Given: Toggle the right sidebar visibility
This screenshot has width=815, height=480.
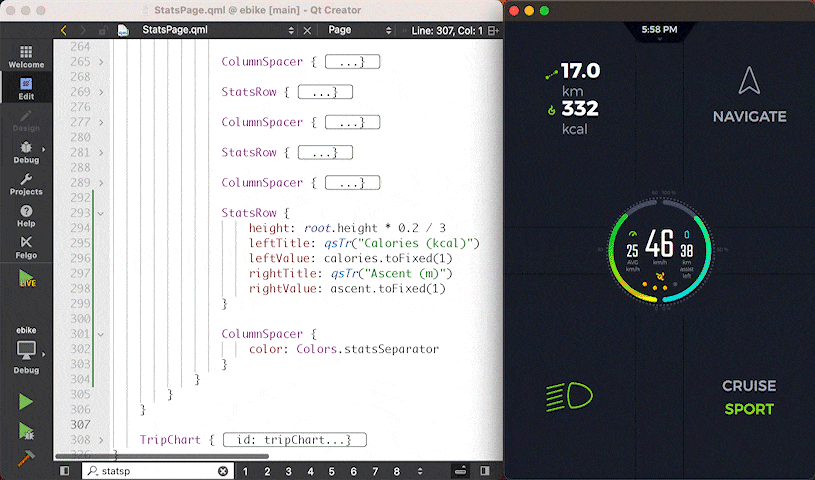Looking at the screenshot, I should coord(485,471).
